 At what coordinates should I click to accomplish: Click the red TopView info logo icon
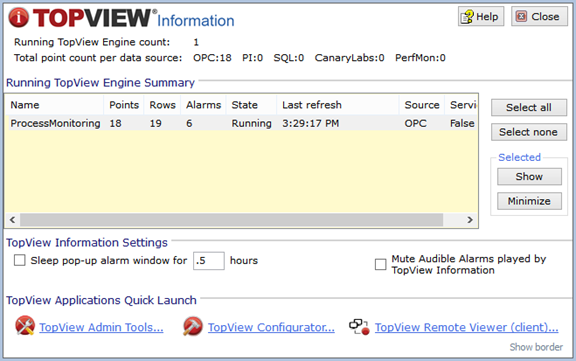pos(18,17)
